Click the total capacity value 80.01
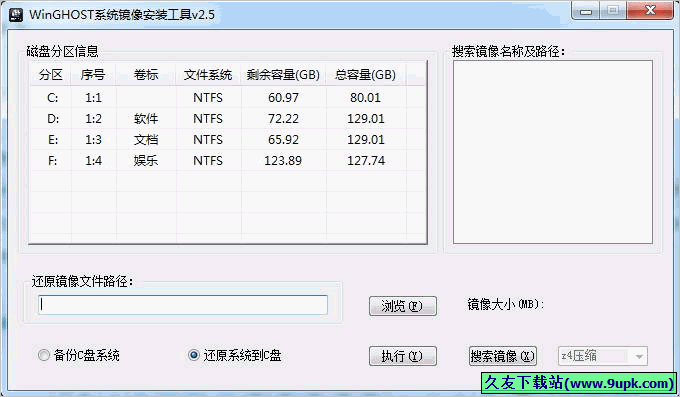The height and width of the screenshot is (397, 680). (366, 98)
